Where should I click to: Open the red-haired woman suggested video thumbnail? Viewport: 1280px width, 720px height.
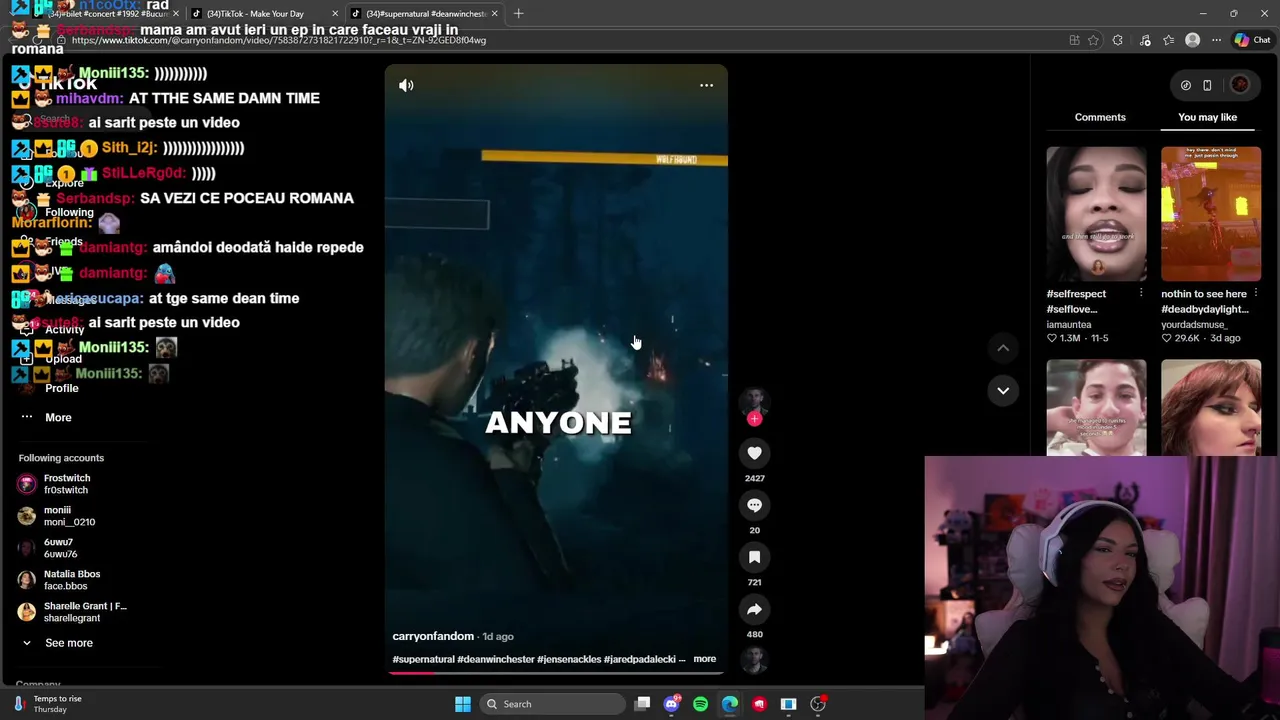[1211, 407]
